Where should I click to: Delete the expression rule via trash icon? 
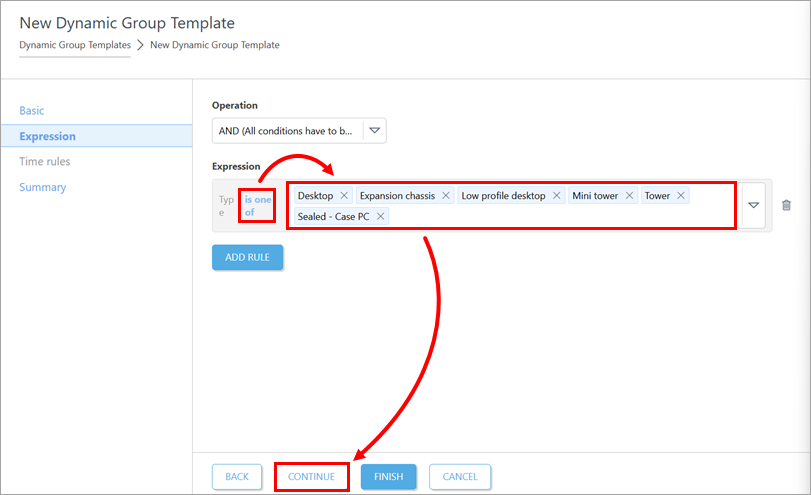786,206
